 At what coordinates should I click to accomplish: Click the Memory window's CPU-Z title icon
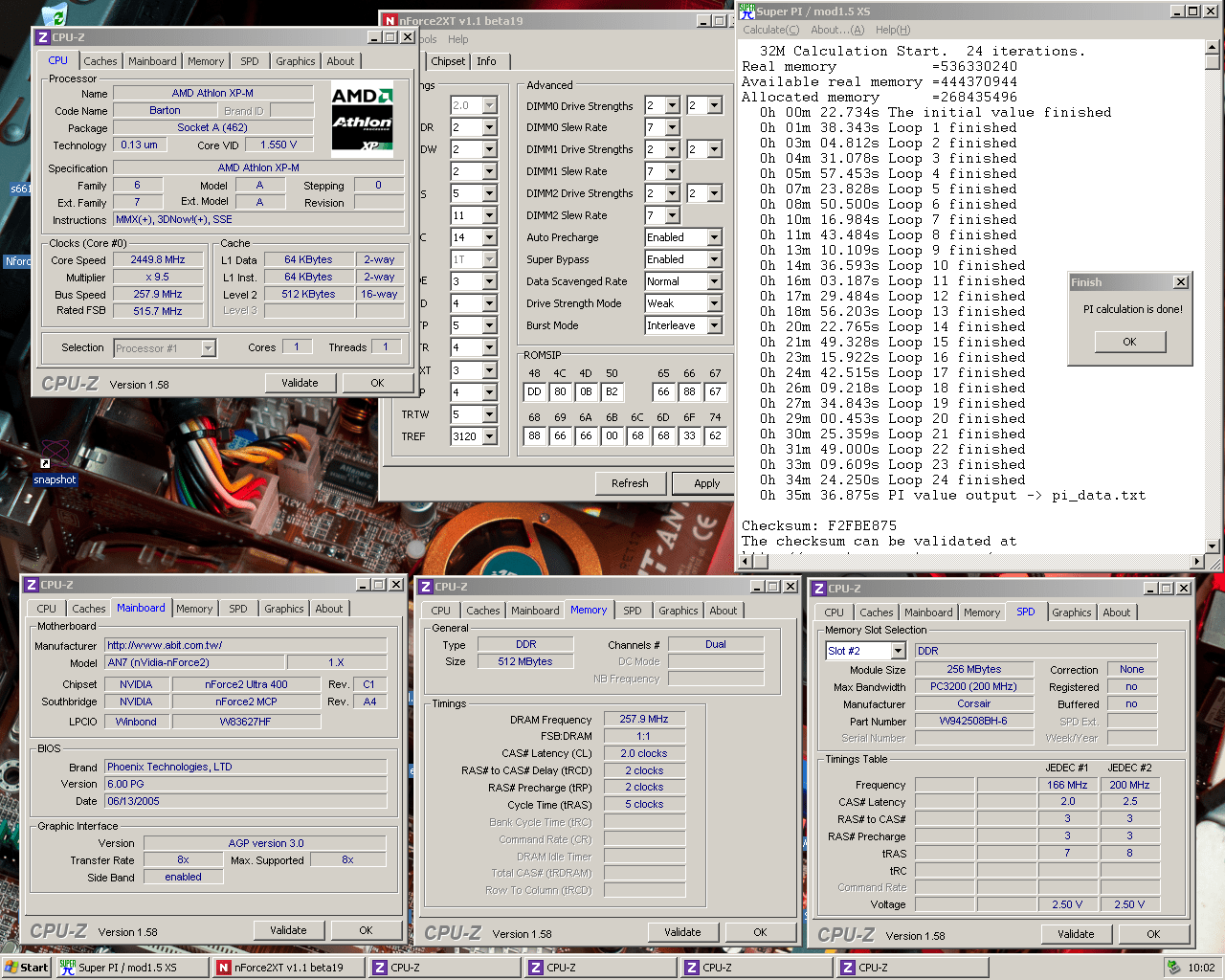point(426,587)
